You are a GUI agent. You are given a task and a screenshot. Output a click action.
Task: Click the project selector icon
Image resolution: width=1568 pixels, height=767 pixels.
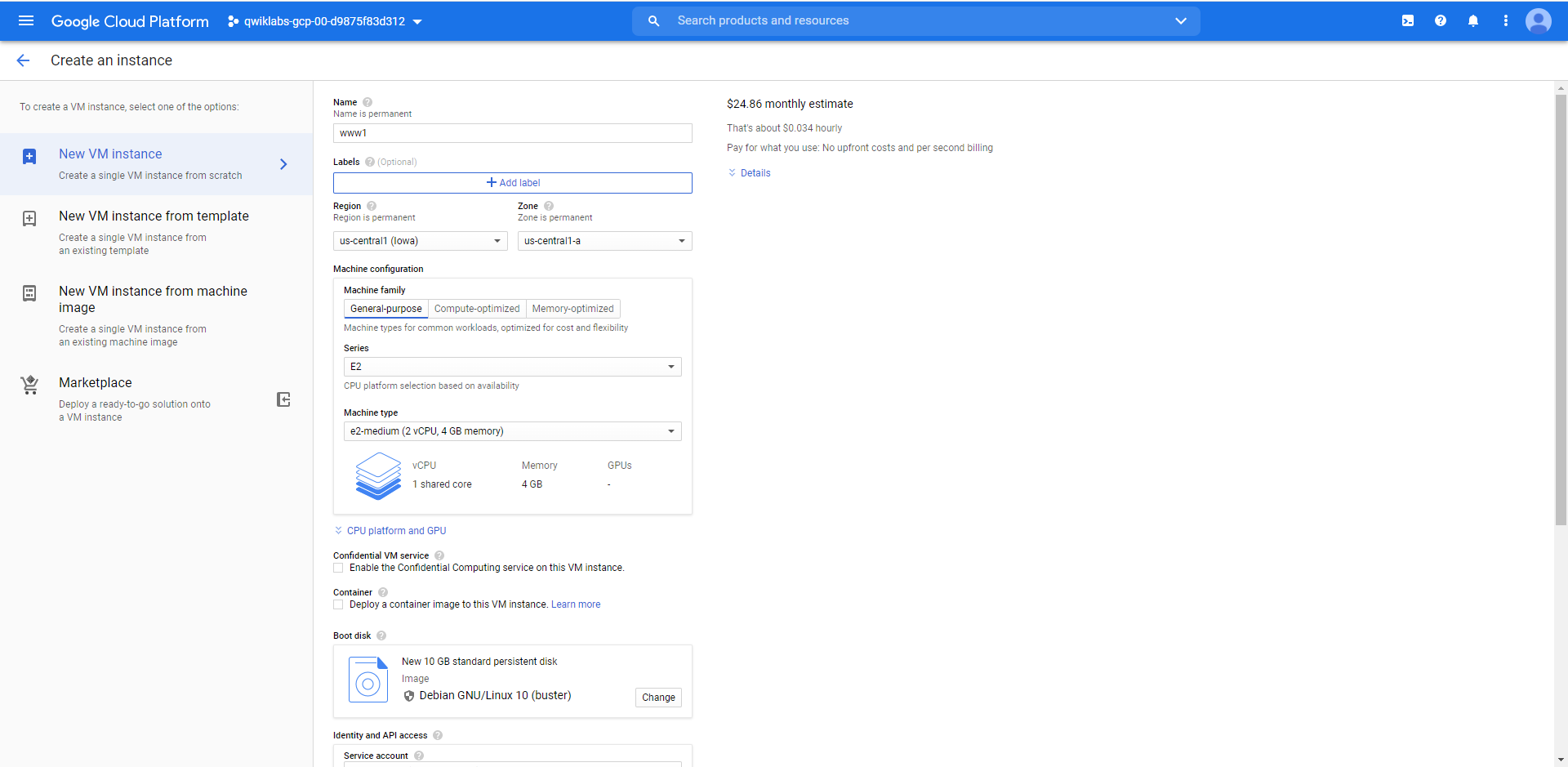(234, 21)
